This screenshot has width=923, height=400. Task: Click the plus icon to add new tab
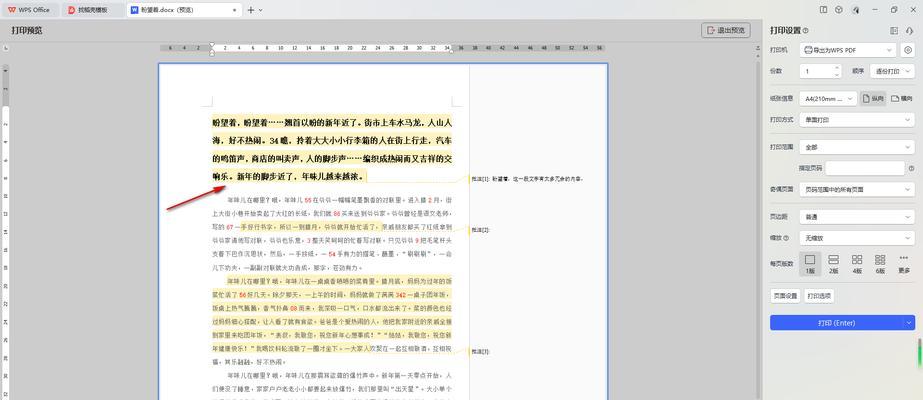point(251,10)
